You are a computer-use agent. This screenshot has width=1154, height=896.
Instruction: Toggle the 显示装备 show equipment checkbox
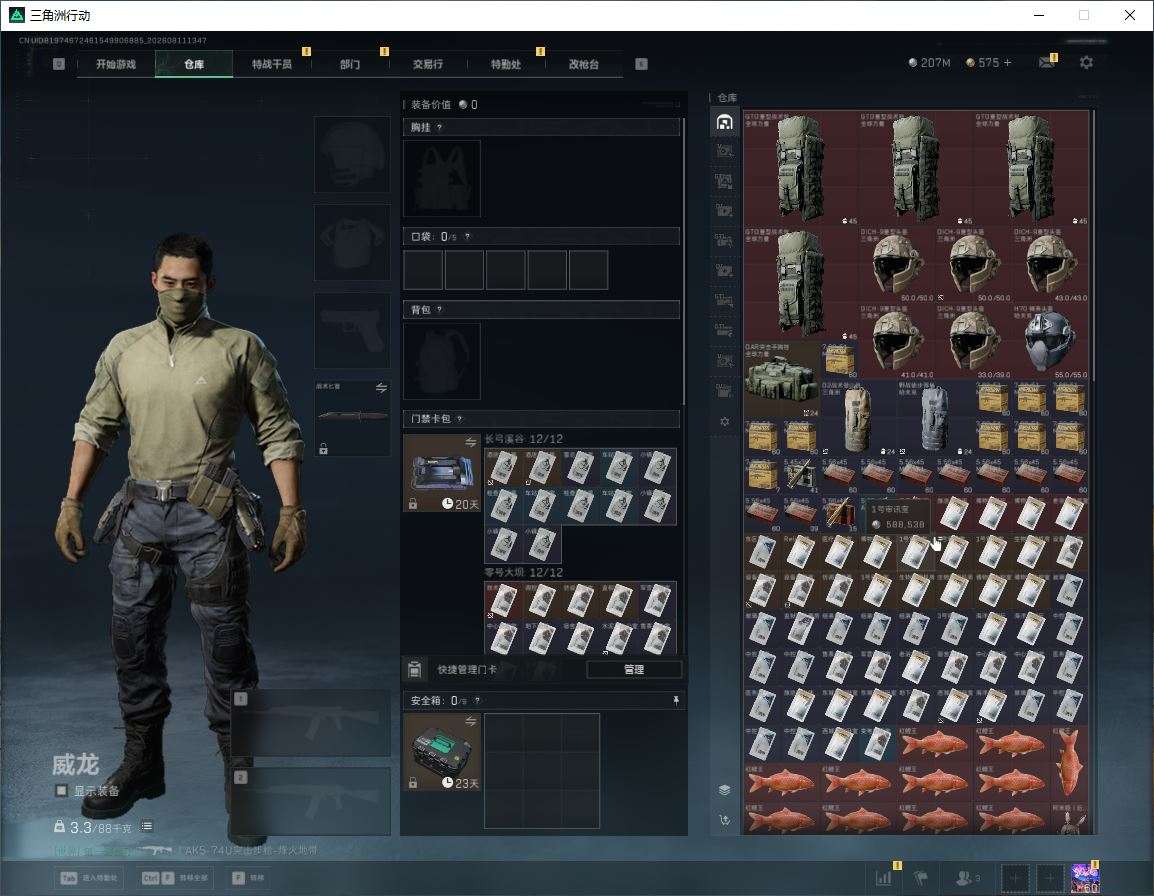pos(62,791)
